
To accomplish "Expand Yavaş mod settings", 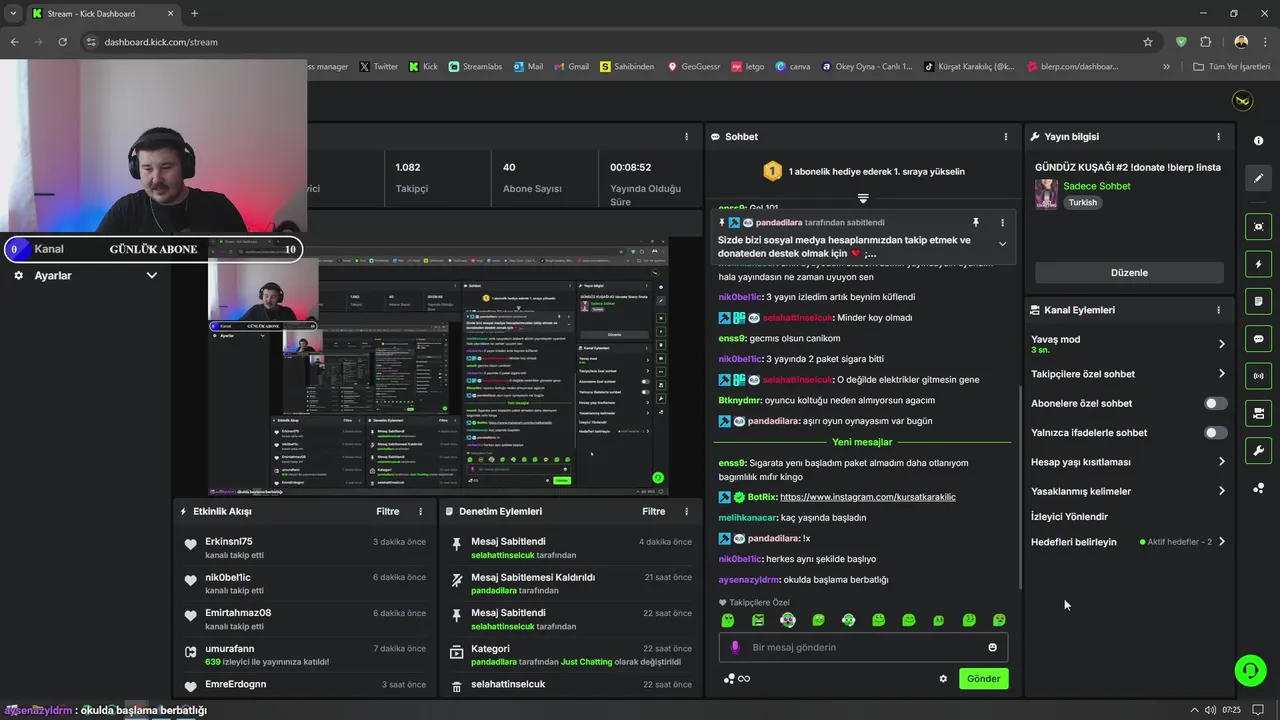I will coord(1221,344).
